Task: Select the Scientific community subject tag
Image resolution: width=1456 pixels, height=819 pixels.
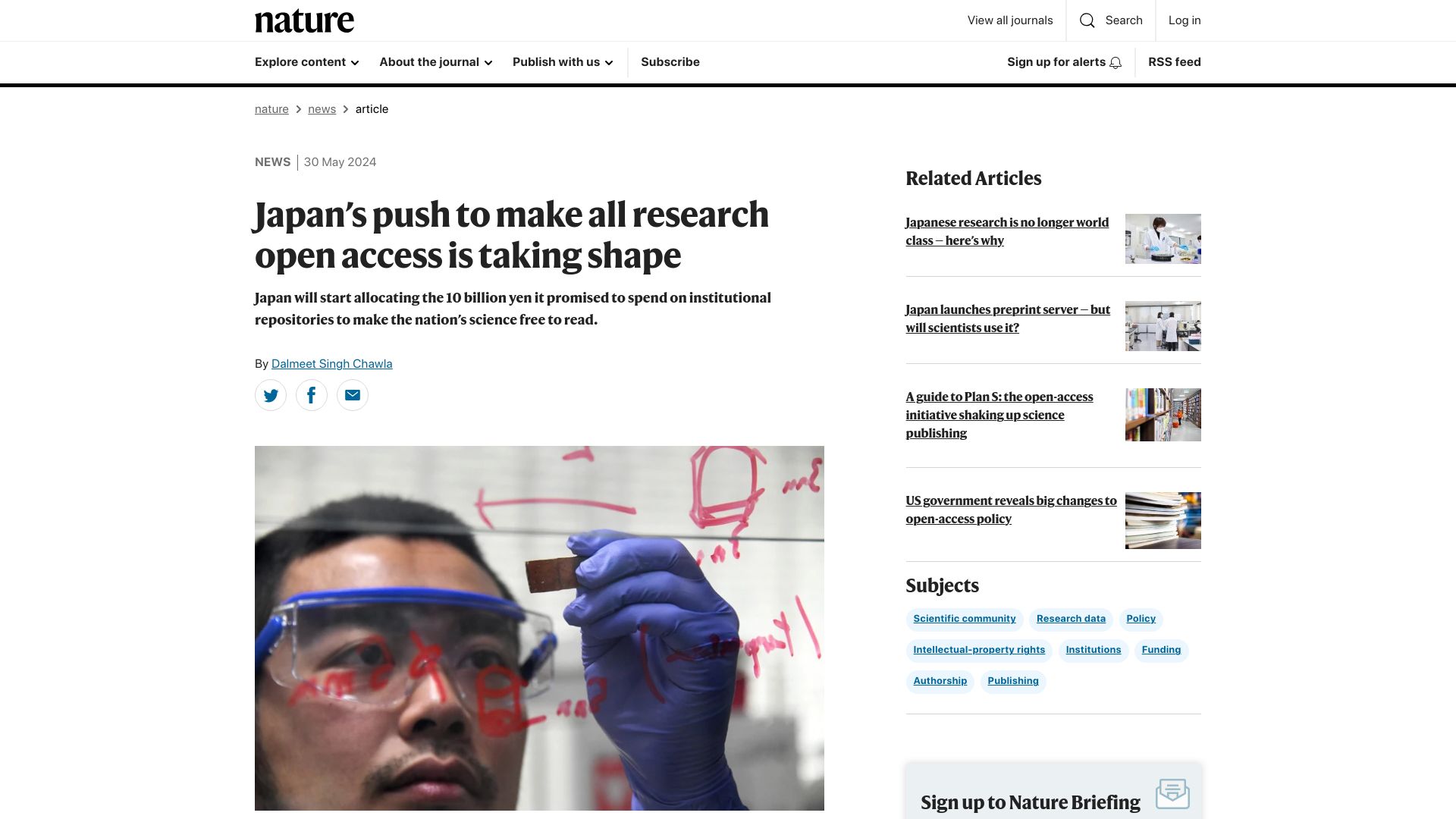Action: pyautogui.click(x=965, y=620)
